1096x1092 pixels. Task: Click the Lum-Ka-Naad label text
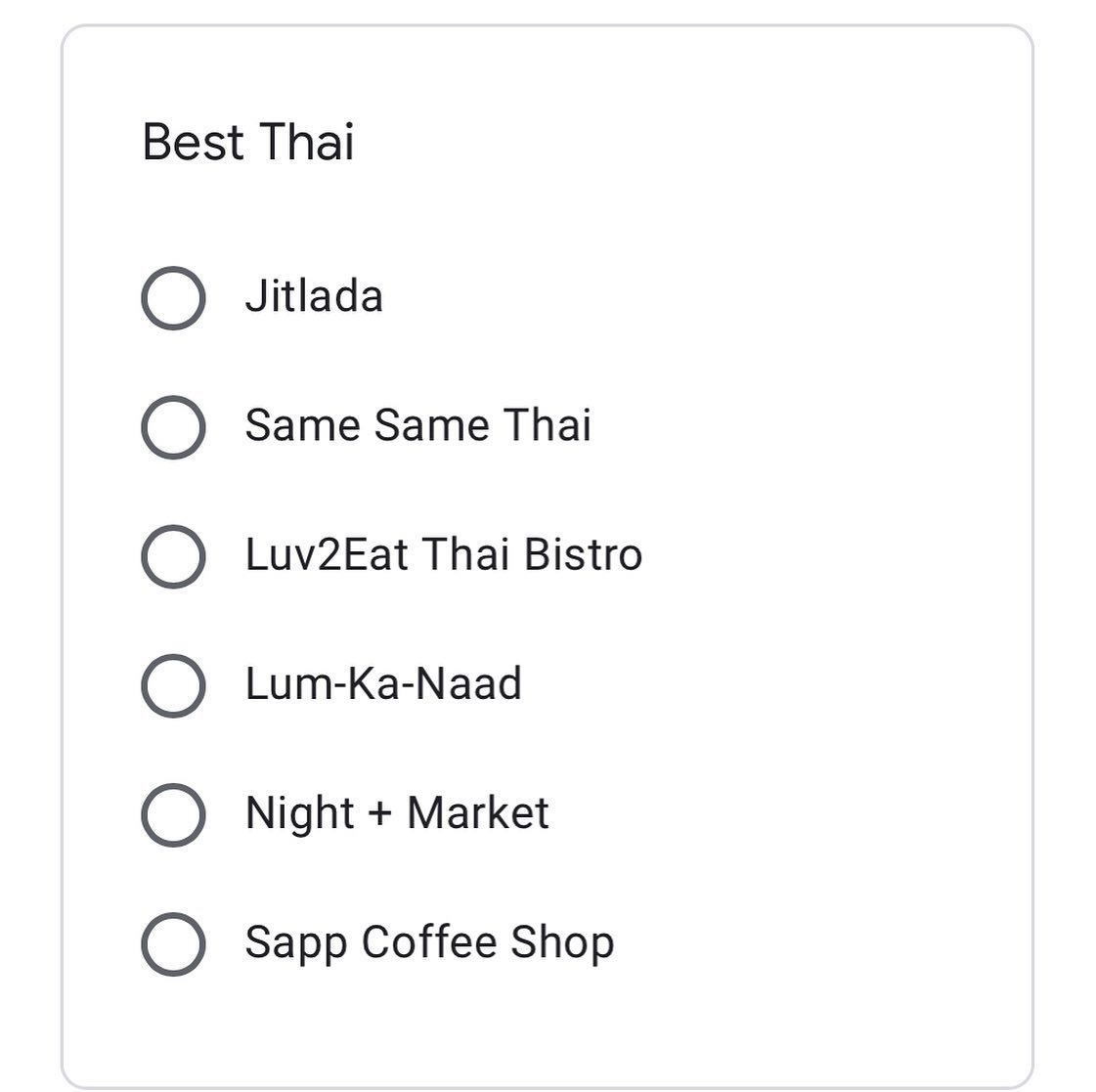383,684
